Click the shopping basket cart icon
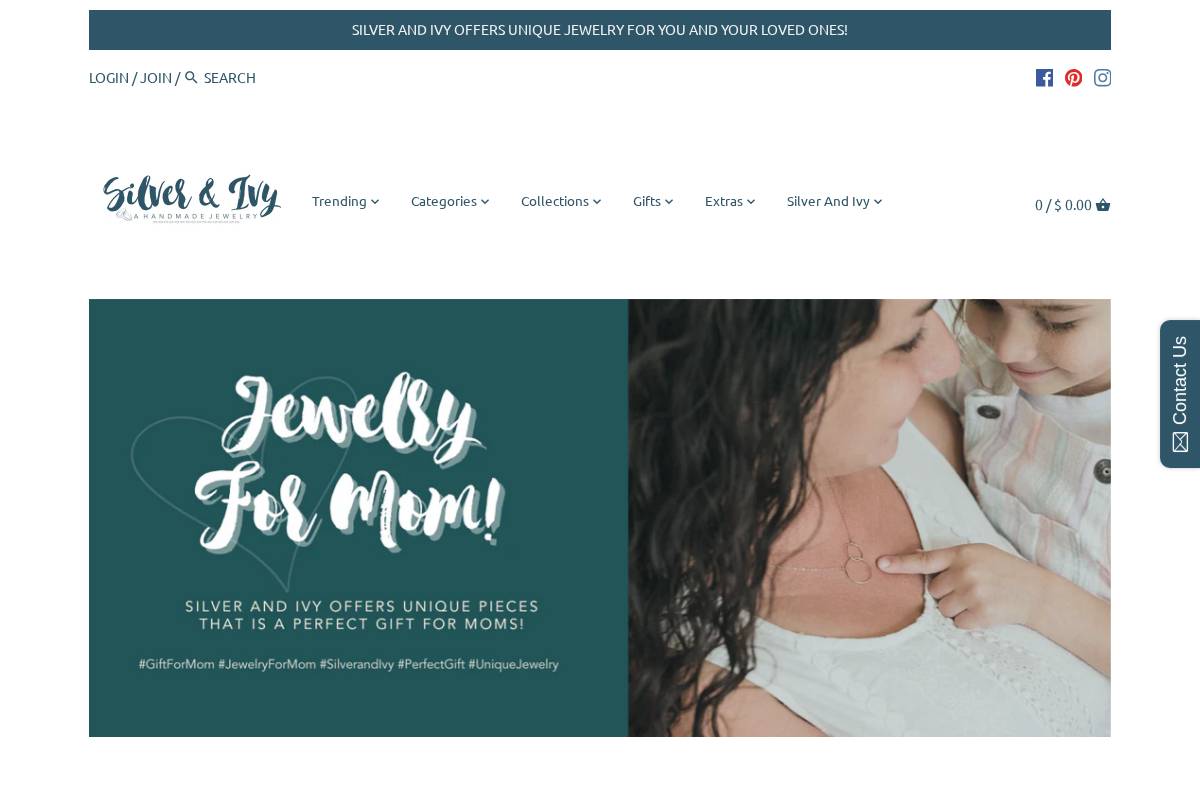This screenshot has width=1200, height=800. coord(1103,205)
